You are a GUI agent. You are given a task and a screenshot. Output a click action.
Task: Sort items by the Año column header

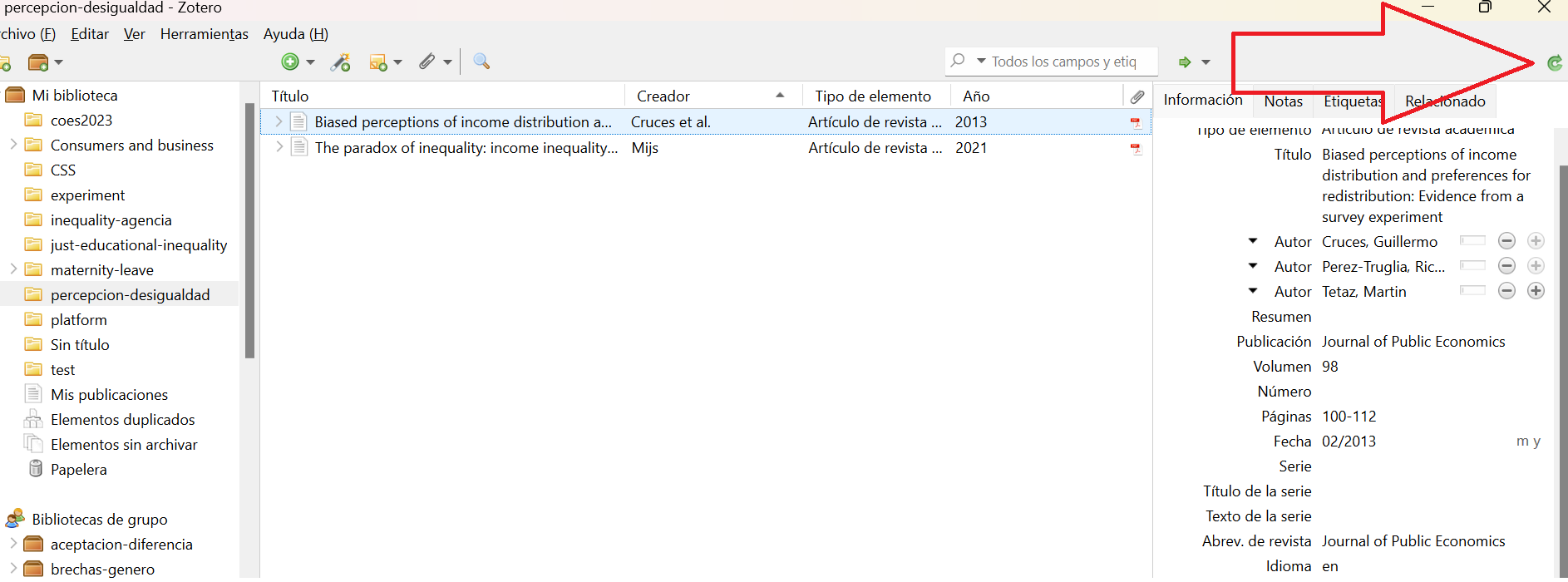coord(976,96)
